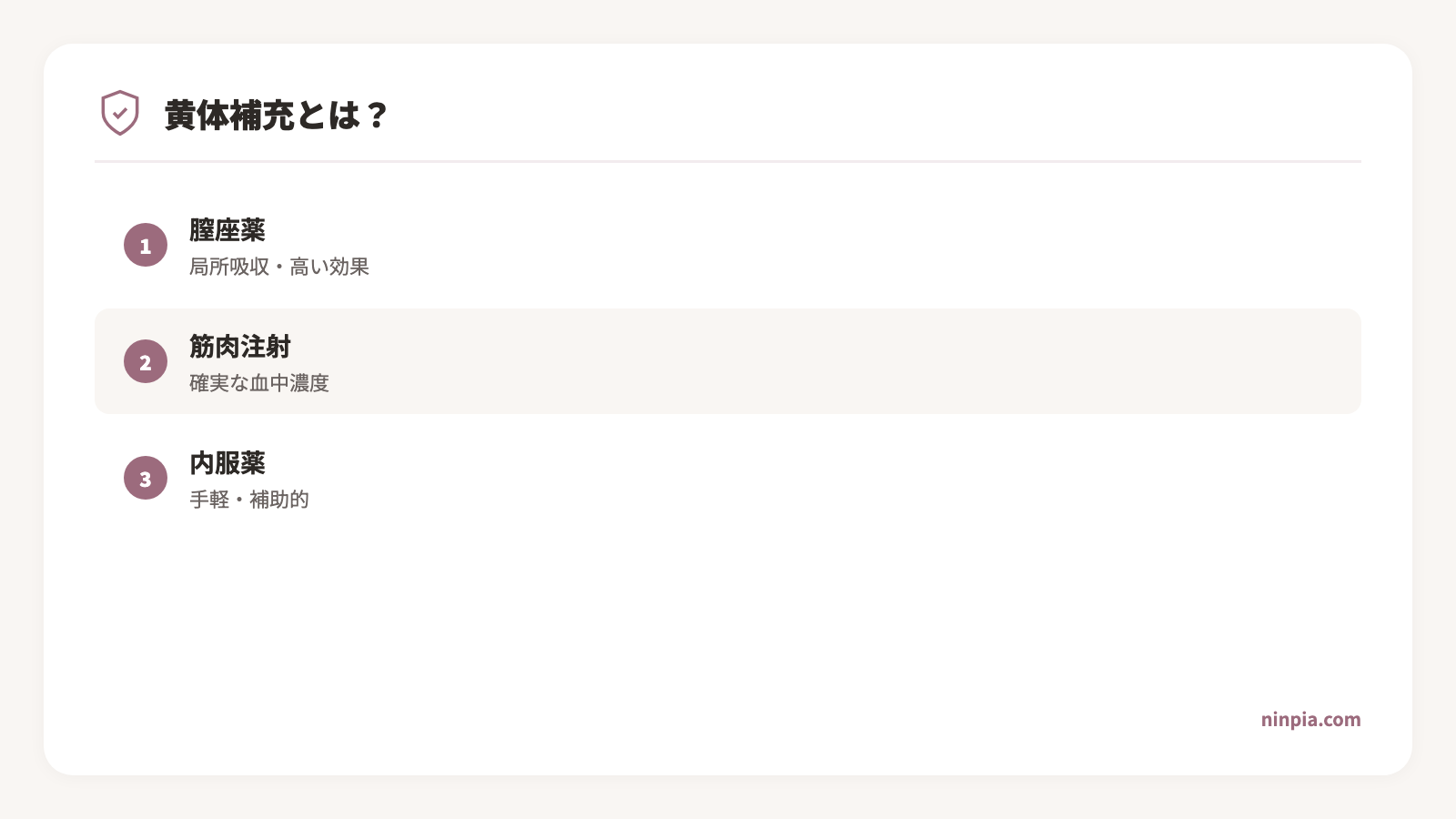Select the 膣座薬 heading

click(x=227, y=230)
